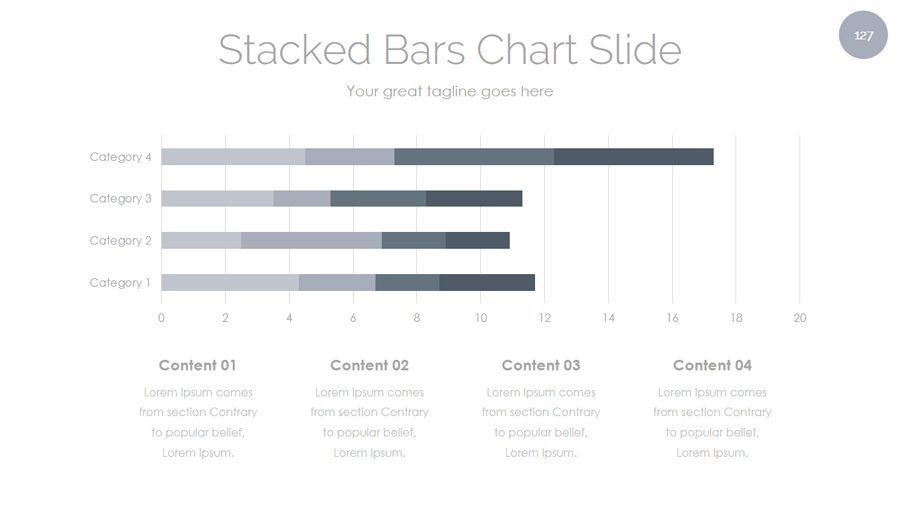This screenshot has width=900, height=506.
Task: Select the darkest segment of Category 1 bar
Action: [487, 282]
